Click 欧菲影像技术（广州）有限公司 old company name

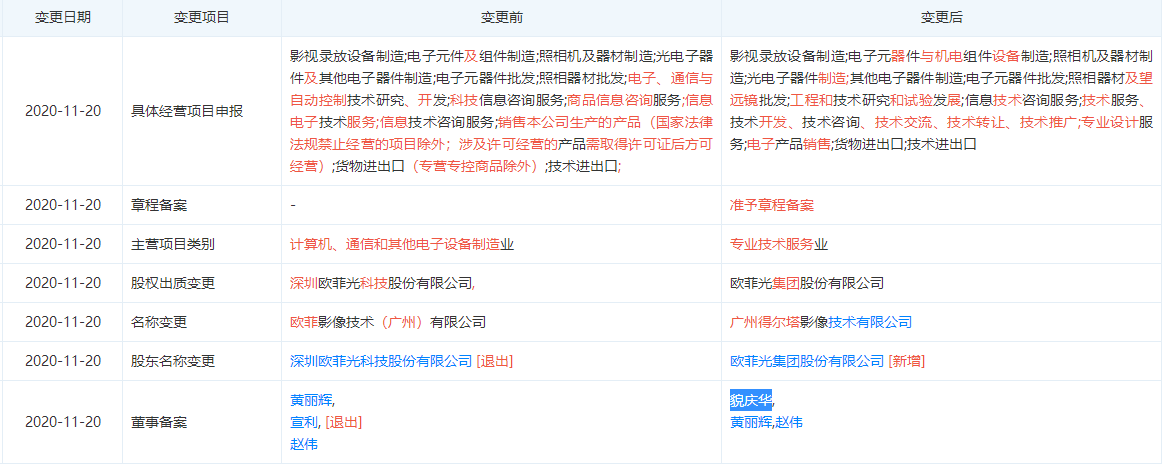pos(388,322)
